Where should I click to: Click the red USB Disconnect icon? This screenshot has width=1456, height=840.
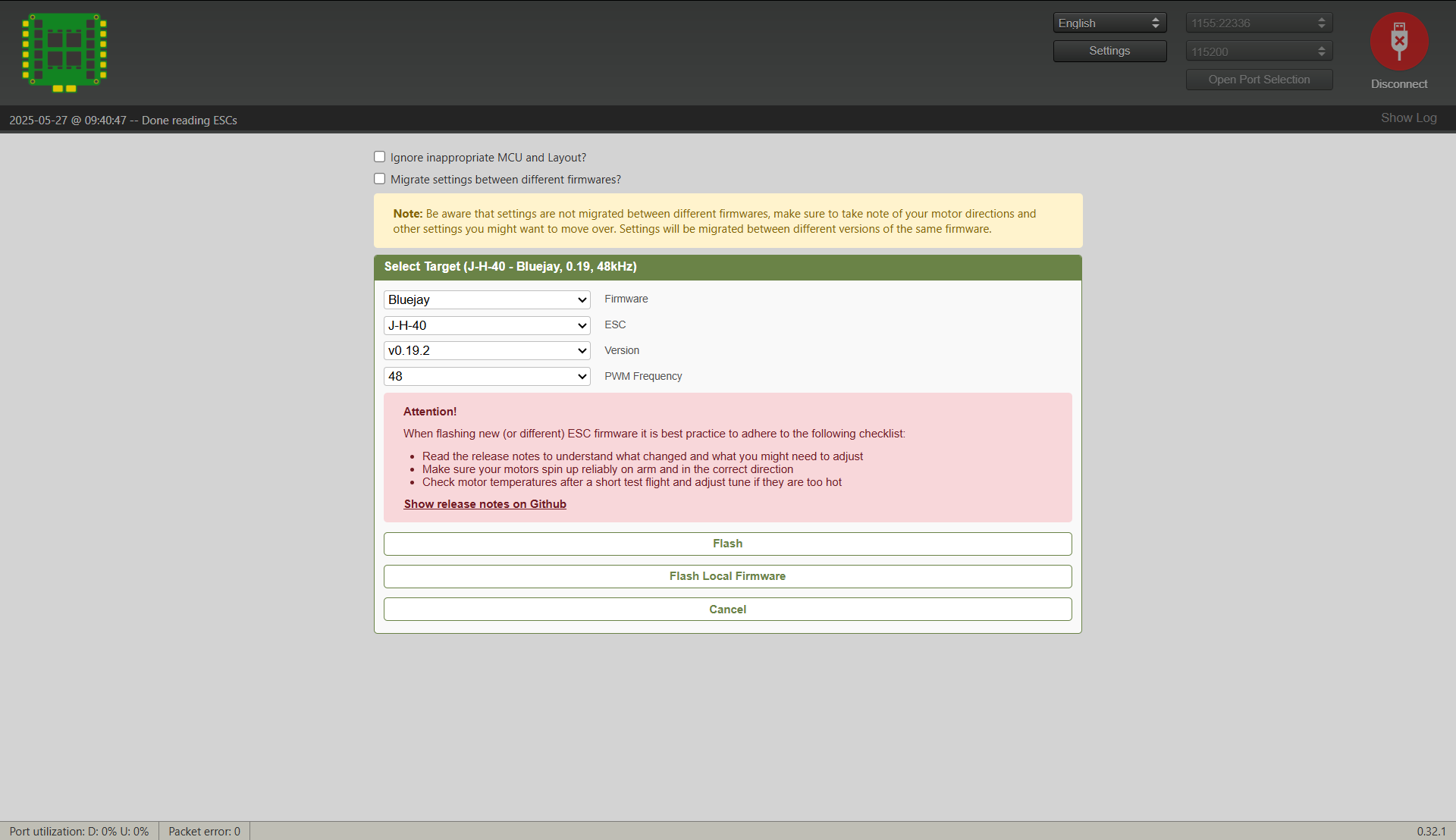tap(1399, 41)
